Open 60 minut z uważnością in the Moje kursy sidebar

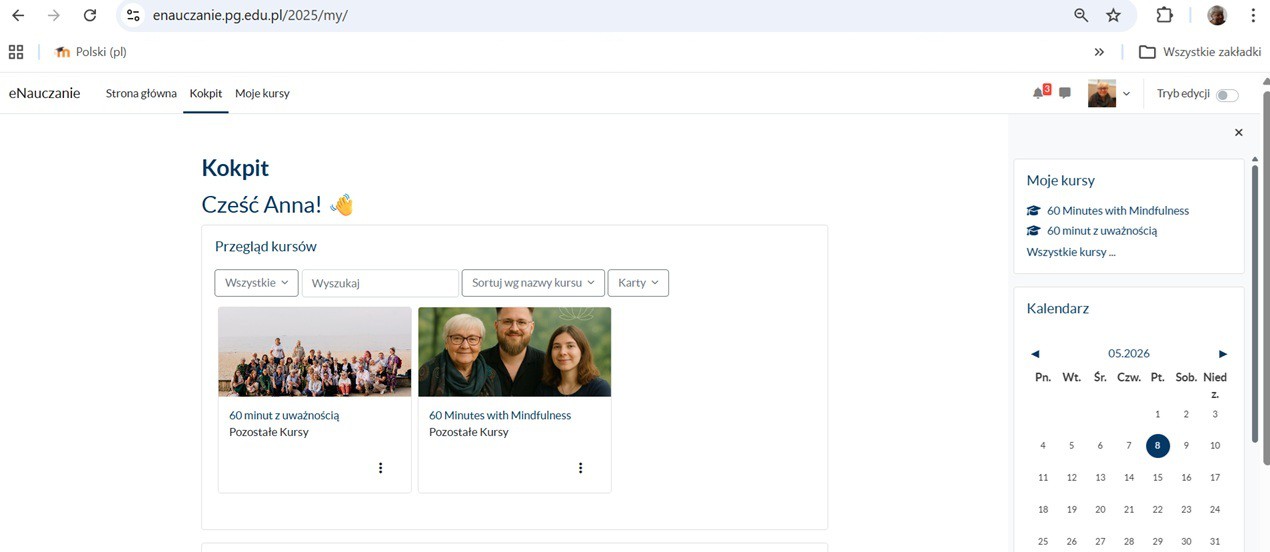pos(1102,231)
